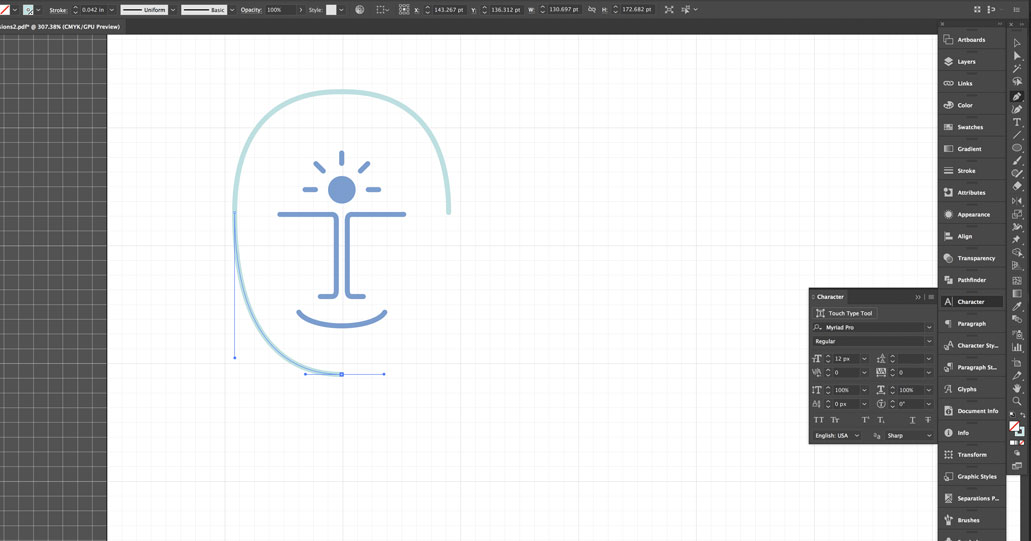Screen dimensions: 1031x541
Task: Pick the Ellipse tool
Action: (1017, 148)
